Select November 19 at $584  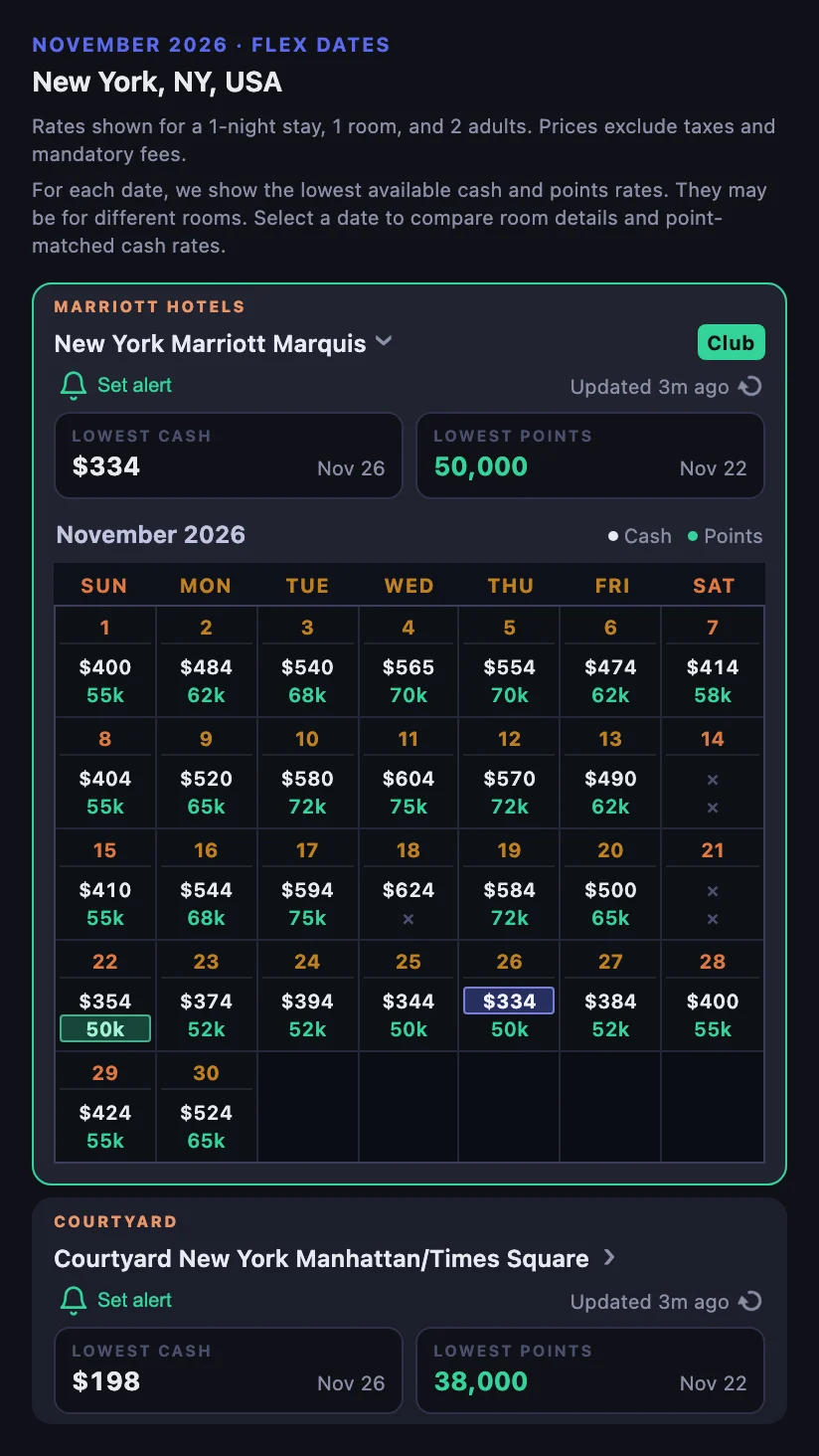click(510, 884)
